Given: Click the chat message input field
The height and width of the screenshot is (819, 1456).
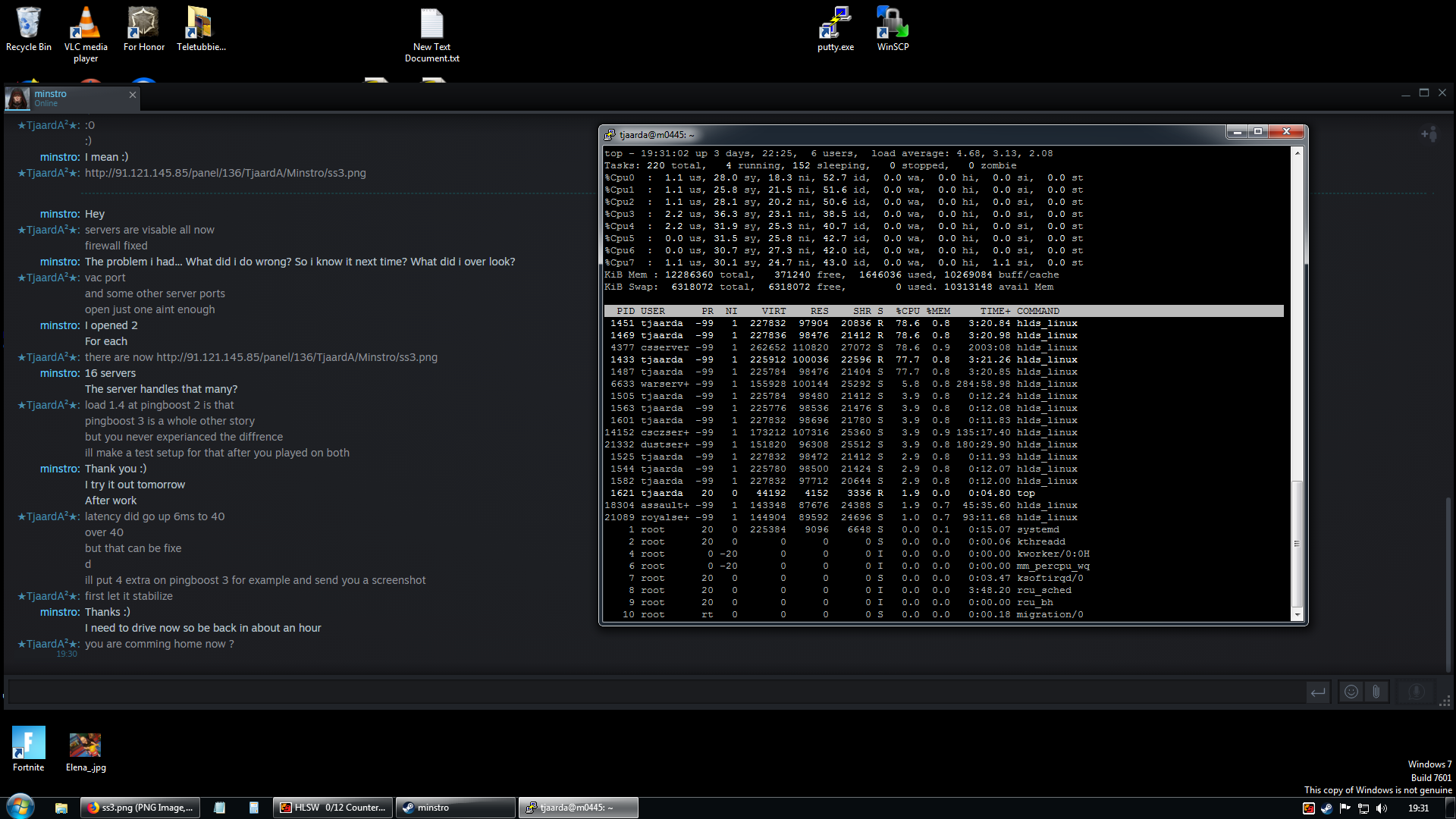Looking at the screenshot, I should 652,692.
